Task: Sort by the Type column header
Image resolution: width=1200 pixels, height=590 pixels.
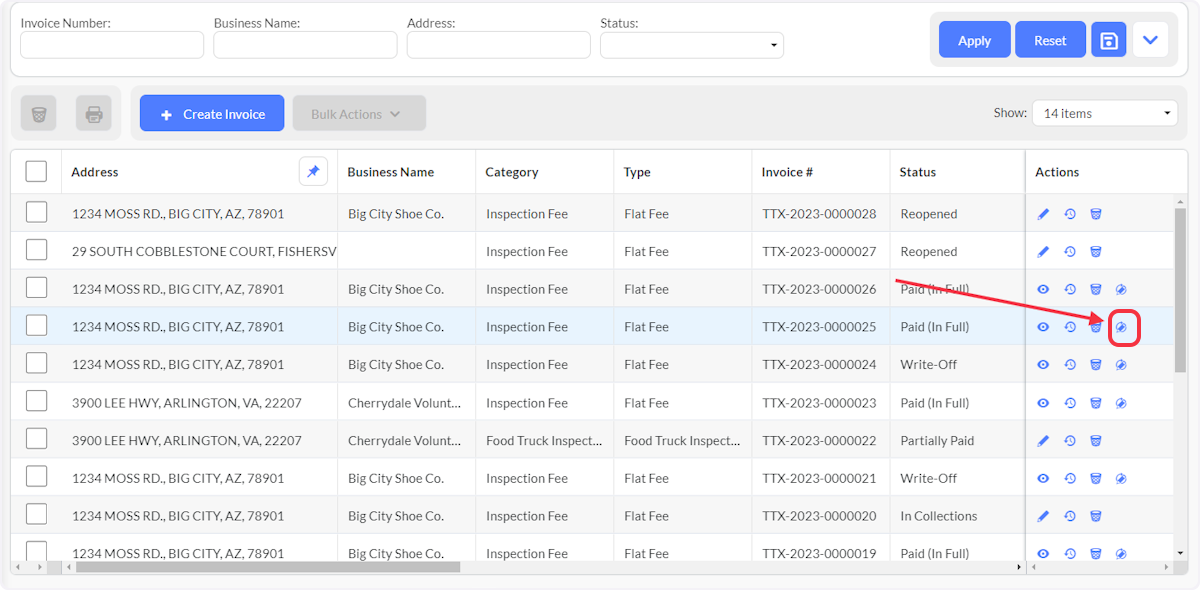Action: 637,172
